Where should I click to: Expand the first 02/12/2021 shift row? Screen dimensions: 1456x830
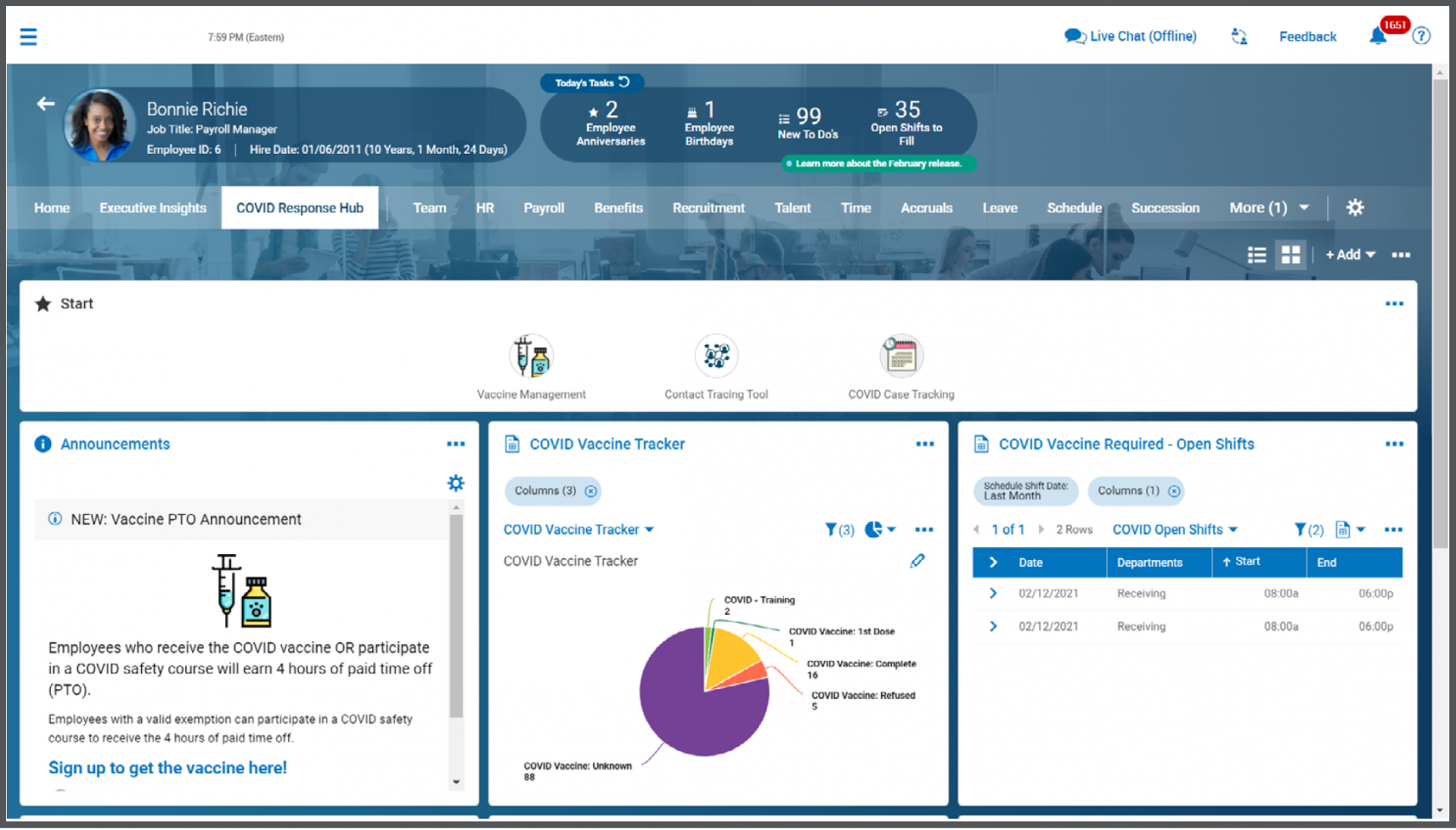(x=993, y=593)
